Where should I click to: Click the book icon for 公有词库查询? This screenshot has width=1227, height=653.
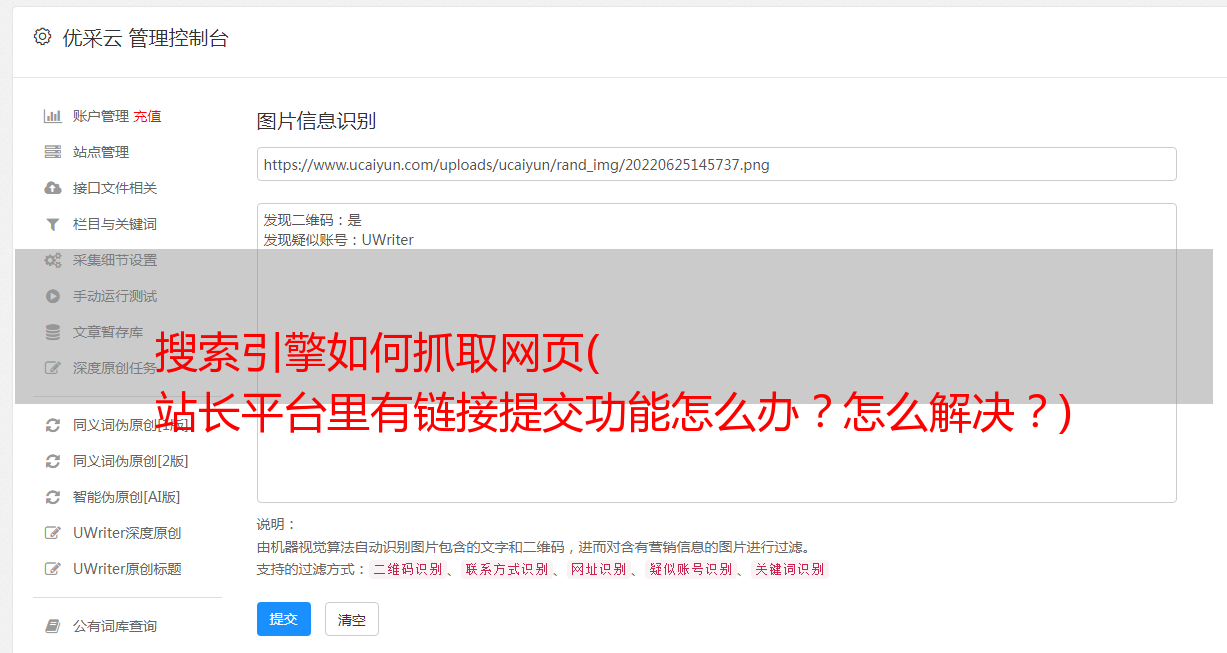pyautogui.click(x=53, y=626)
